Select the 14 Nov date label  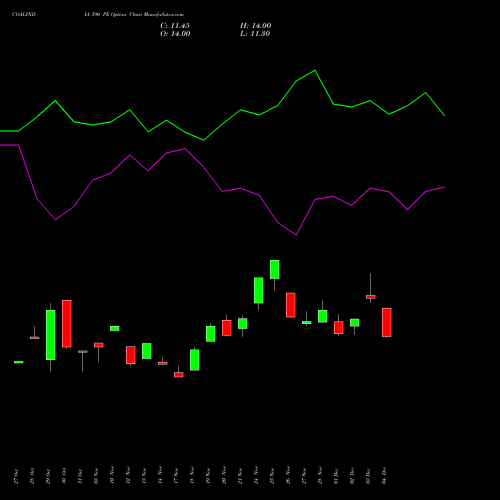click(x=160, y=475)
